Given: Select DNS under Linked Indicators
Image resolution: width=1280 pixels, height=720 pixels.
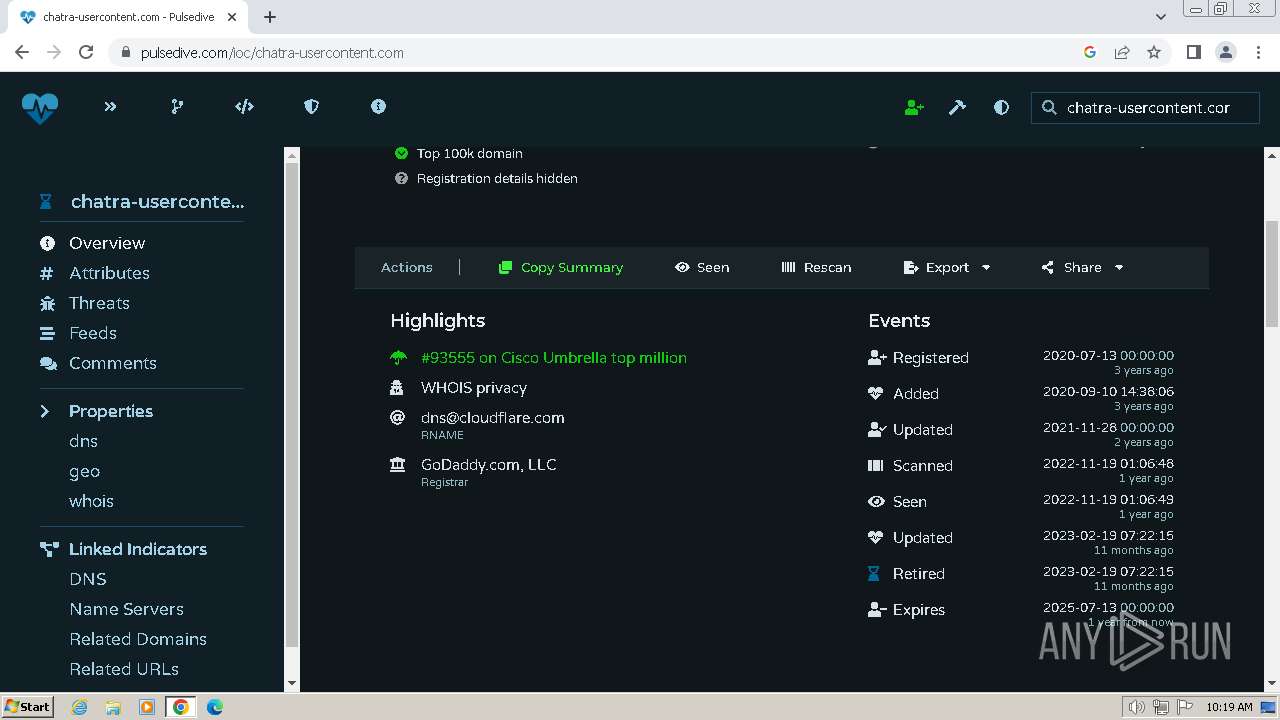Looking at the screenshot, I should [x=88, y=579].
